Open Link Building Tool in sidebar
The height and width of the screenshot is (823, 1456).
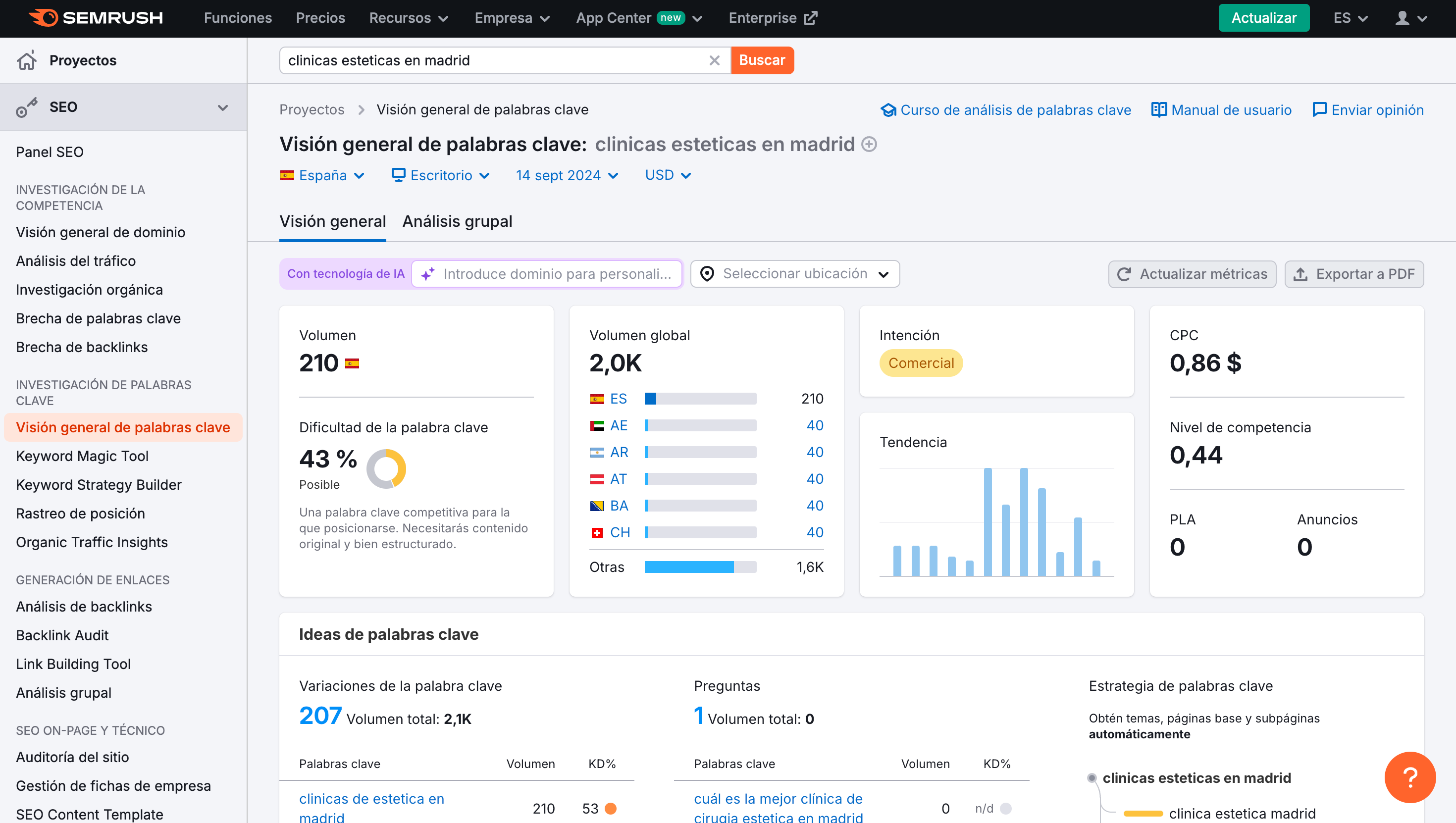(x=73, y=664)
